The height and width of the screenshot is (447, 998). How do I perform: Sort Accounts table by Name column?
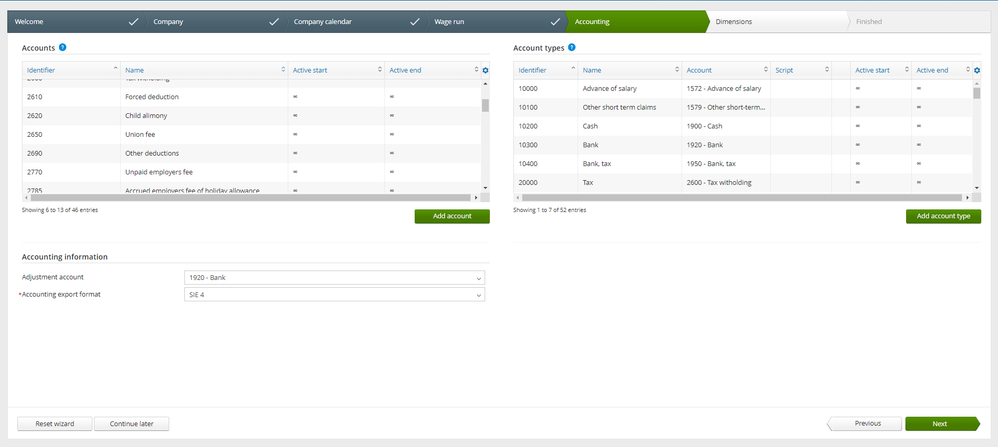tap(204, 70)
